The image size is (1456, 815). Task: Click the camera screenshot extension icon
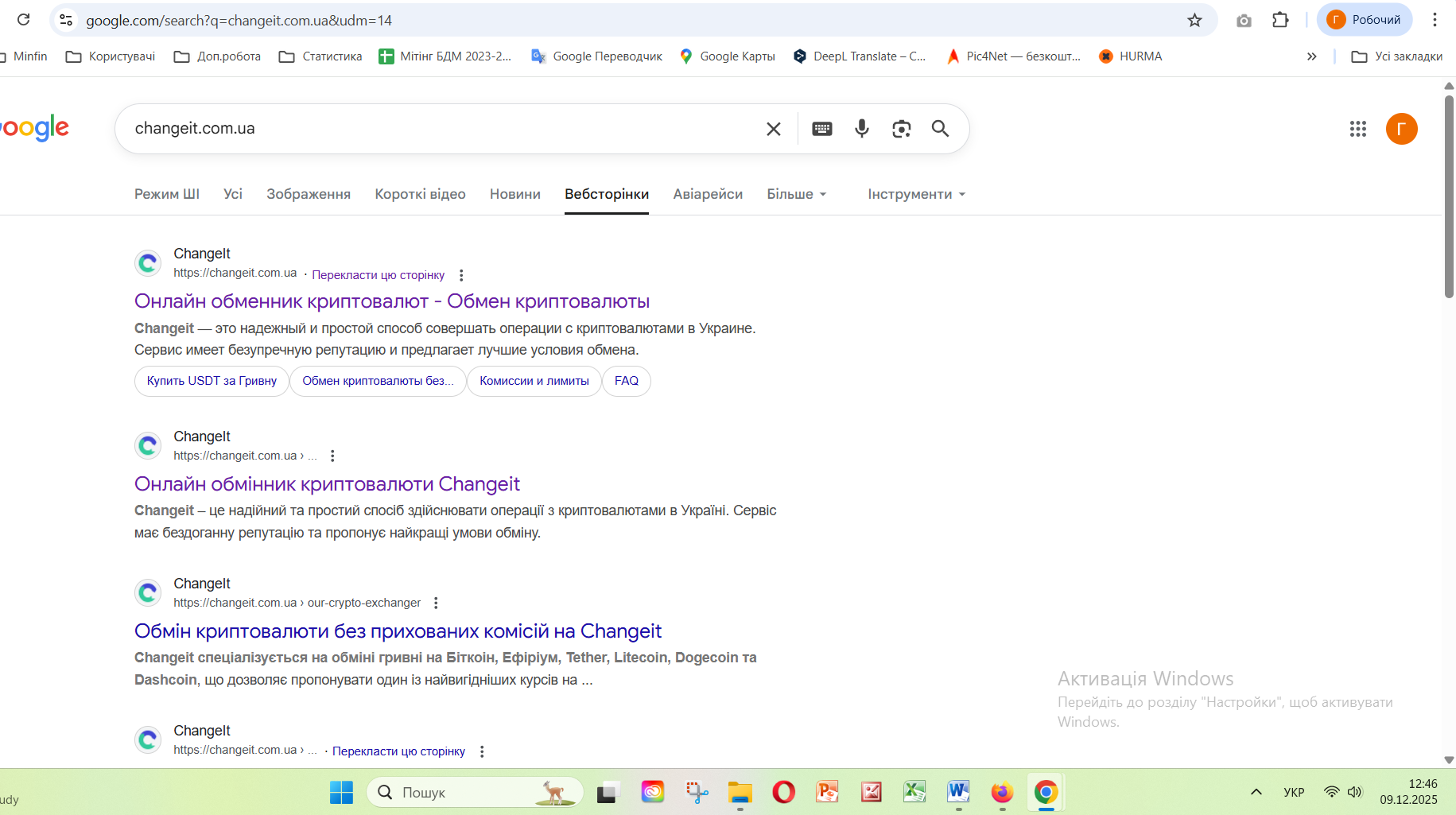coord(1244,21)
